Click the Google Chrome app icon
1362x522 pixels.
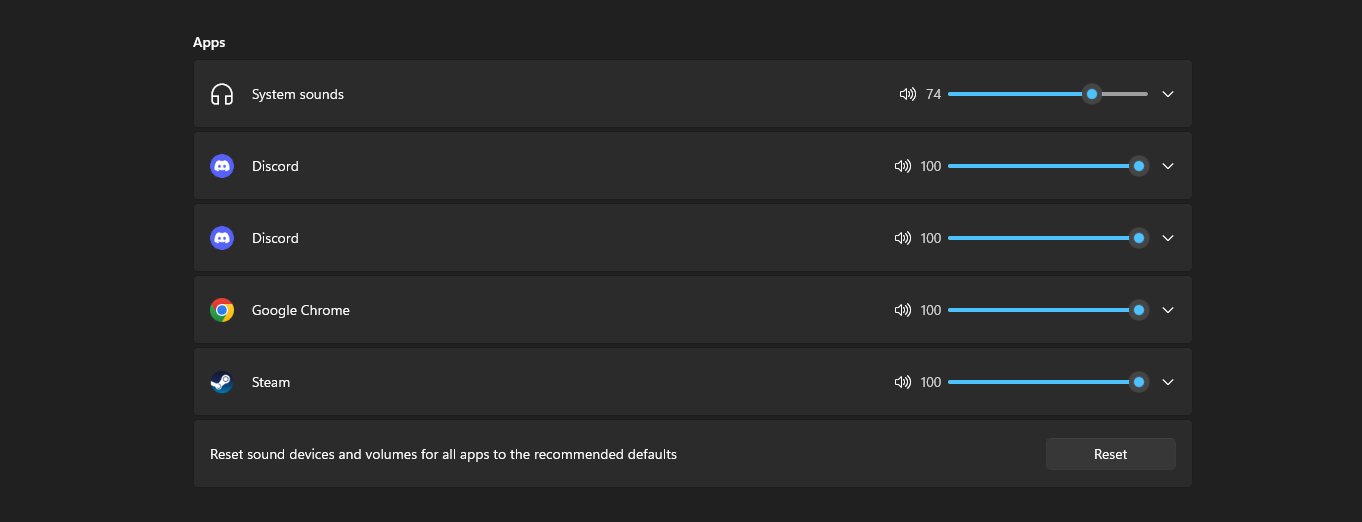pyautogui.click(x=222, y=310)
